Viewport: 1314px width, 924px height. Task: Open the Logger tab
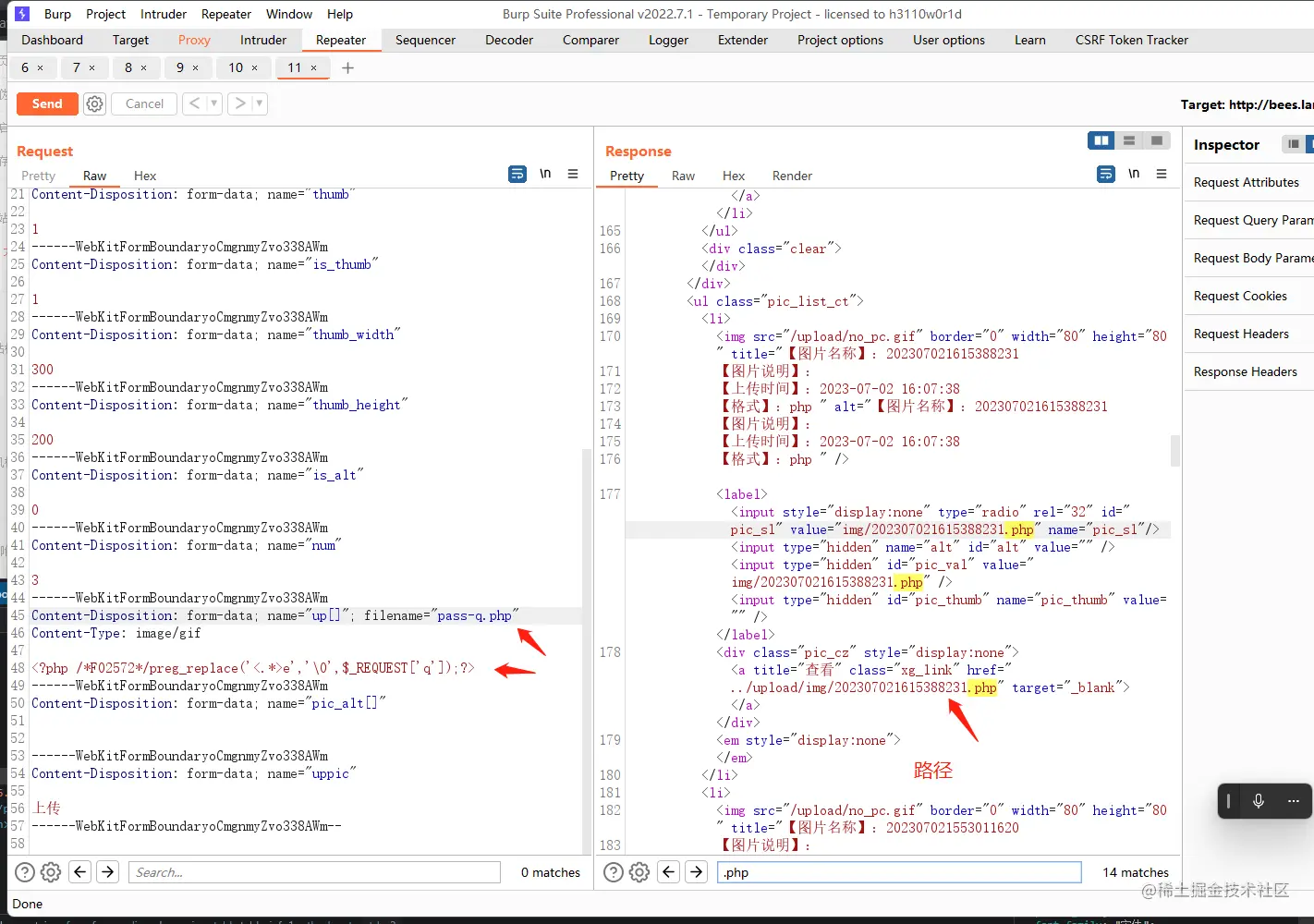668,40
